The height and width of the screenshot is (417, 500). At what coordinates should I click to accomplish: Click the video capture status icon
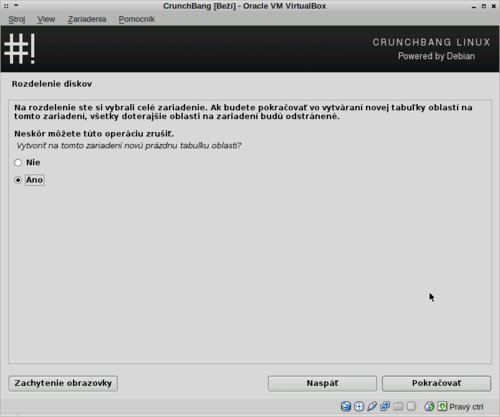coord(411,406)
